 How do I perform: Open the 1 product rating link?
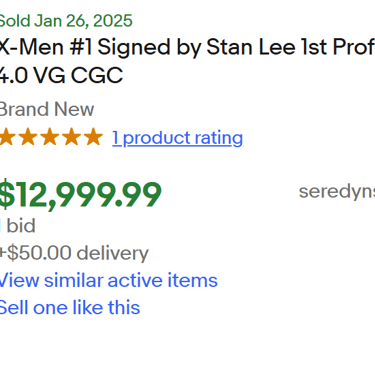(178, 138)
